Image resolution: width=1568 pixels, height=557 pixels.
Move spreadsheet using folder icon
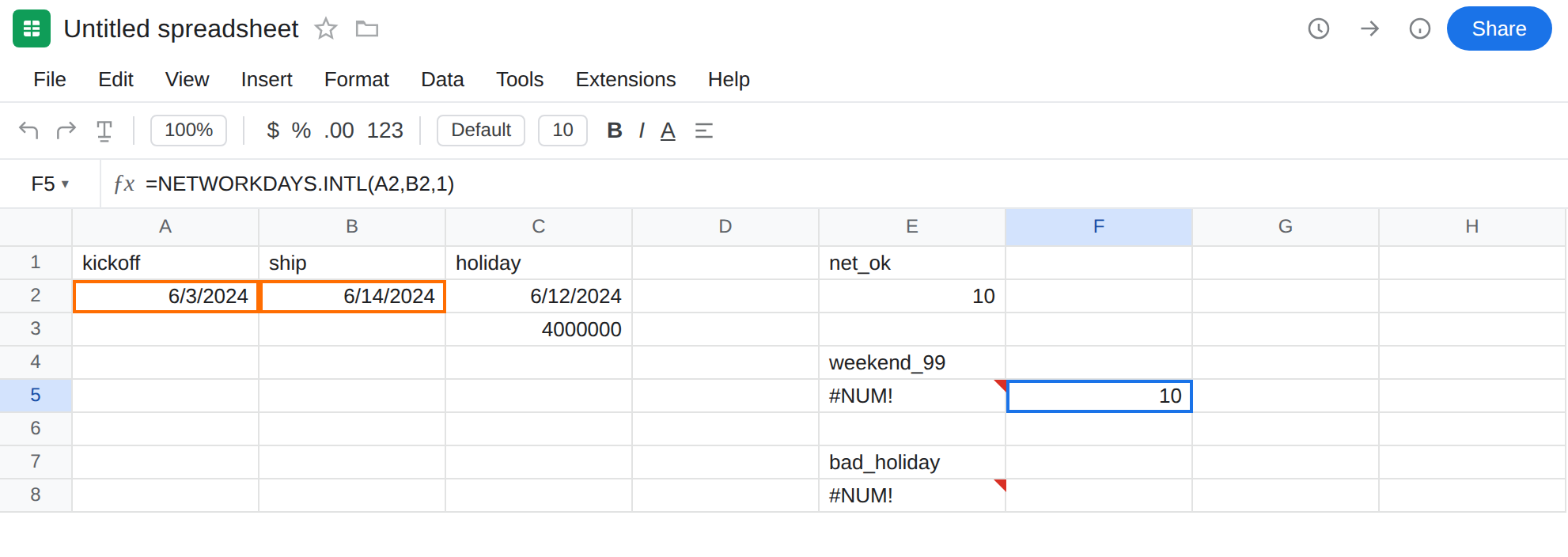click(x=367, y=29)
